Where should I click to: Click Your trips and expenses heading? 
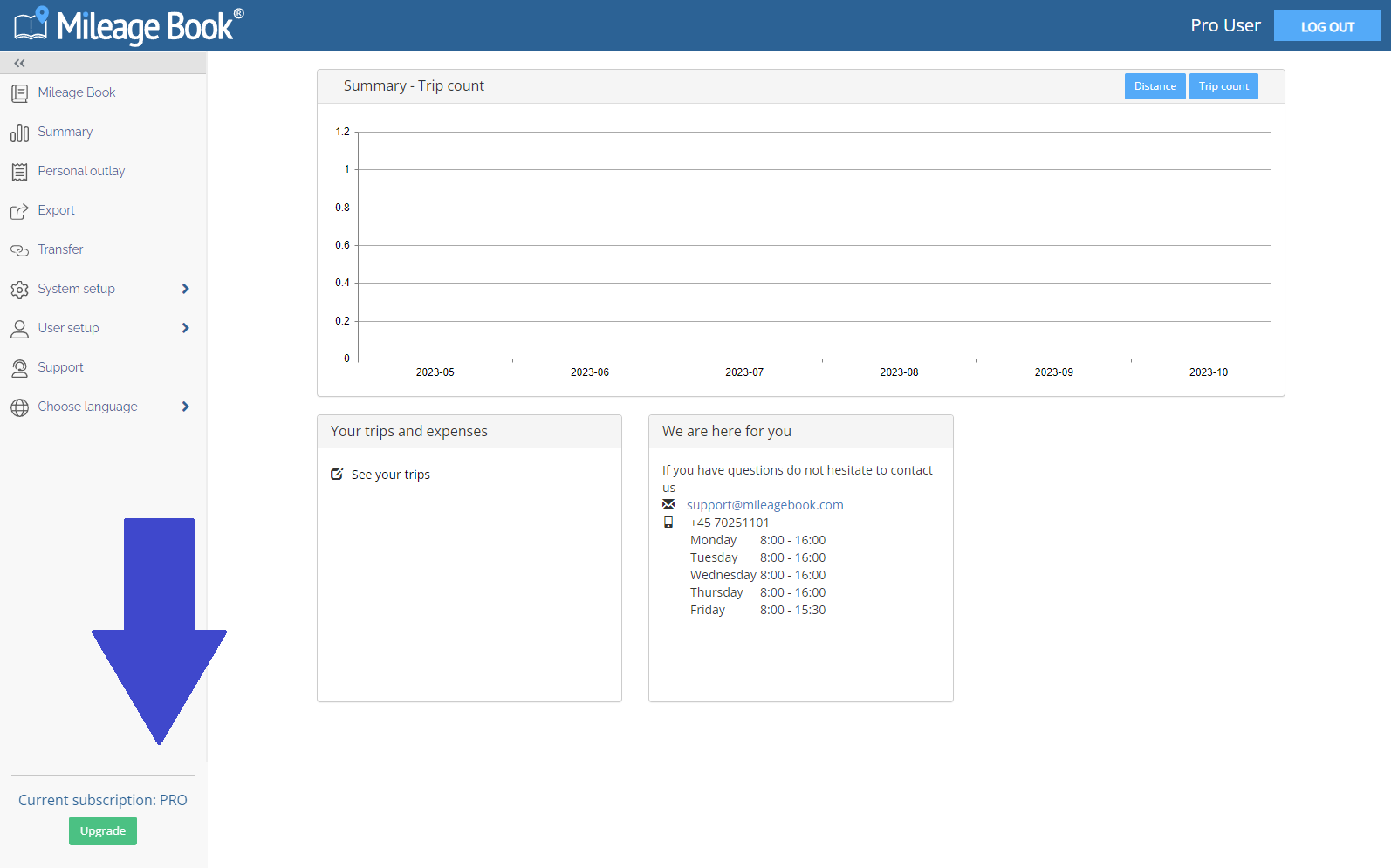409,431
